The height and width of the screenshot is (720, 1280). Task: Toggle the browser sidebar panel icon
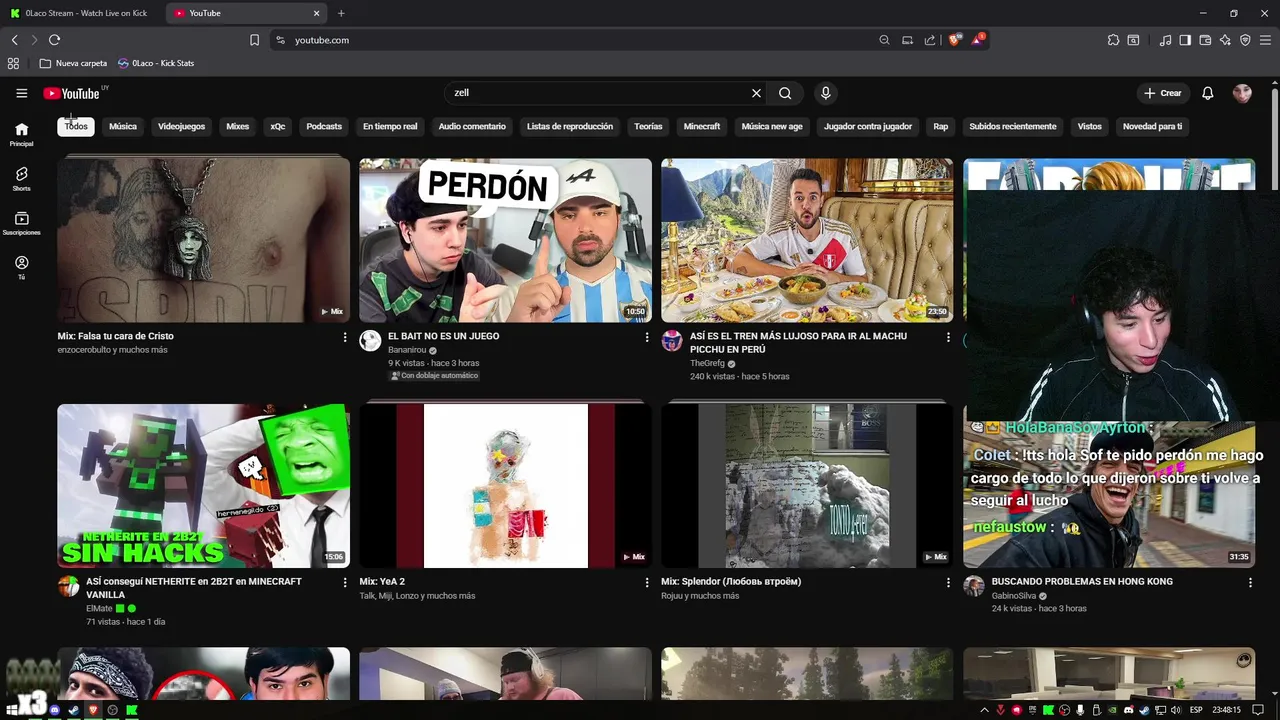[x=1185, y=40]
